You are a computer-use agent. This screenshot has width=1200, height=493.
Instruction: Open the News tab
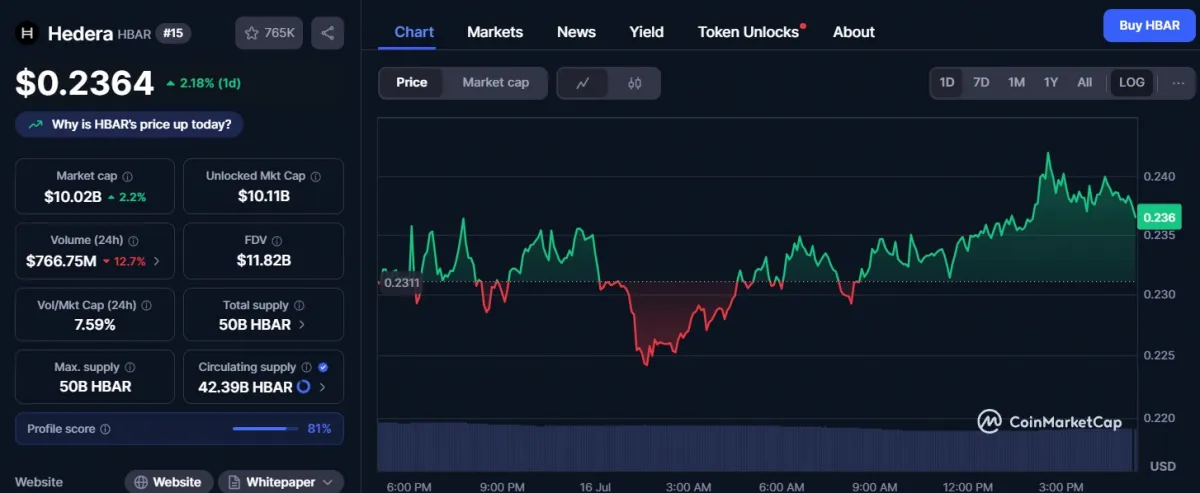pyautogui.click(x=576, y=32)
